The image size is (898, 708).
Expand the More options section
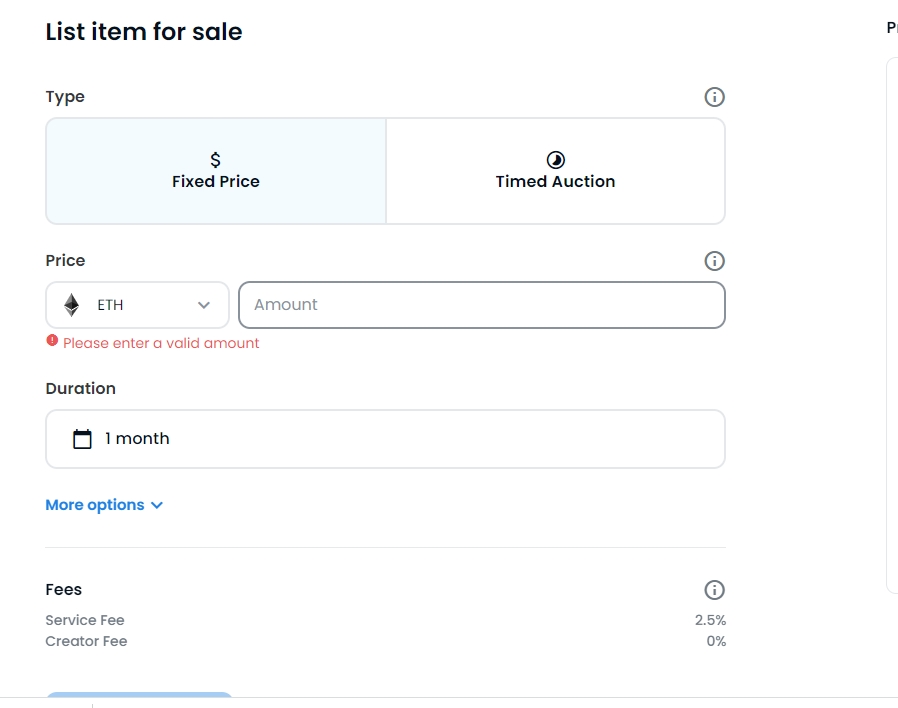tap(104, 505)
